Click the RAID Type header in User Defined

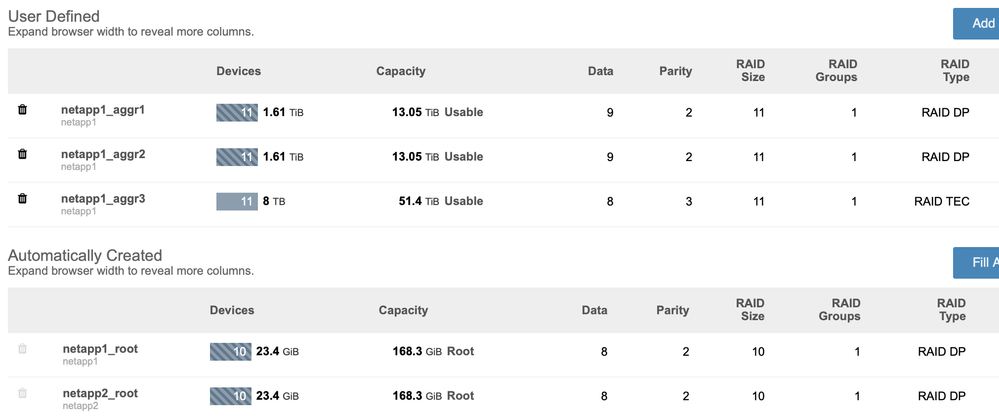pyautogui.click(x=955, y=71)
